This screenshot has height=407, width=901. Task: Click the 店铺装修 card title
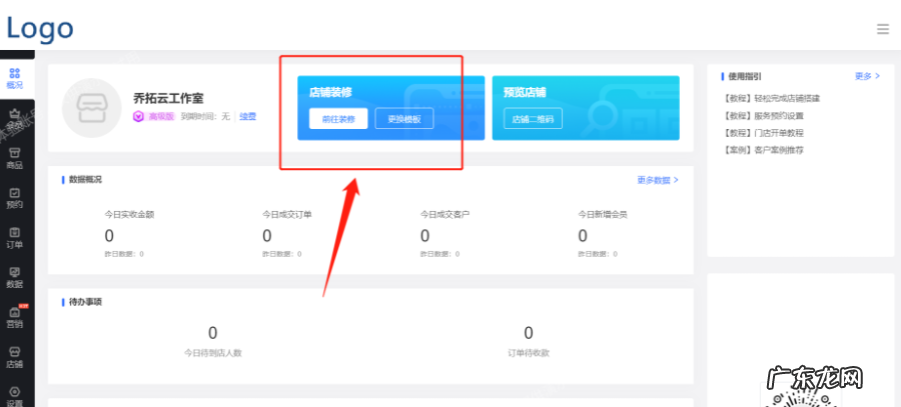[330, 92]
